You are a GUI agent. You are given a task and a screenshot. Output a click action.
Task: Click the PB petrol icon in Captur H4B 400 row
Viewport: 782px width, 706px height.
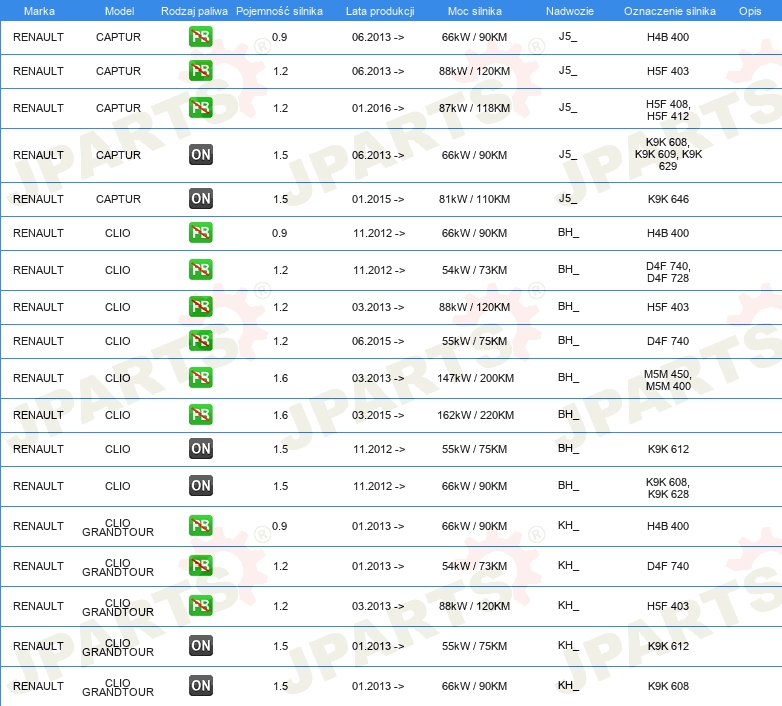(x=201, y=37)
